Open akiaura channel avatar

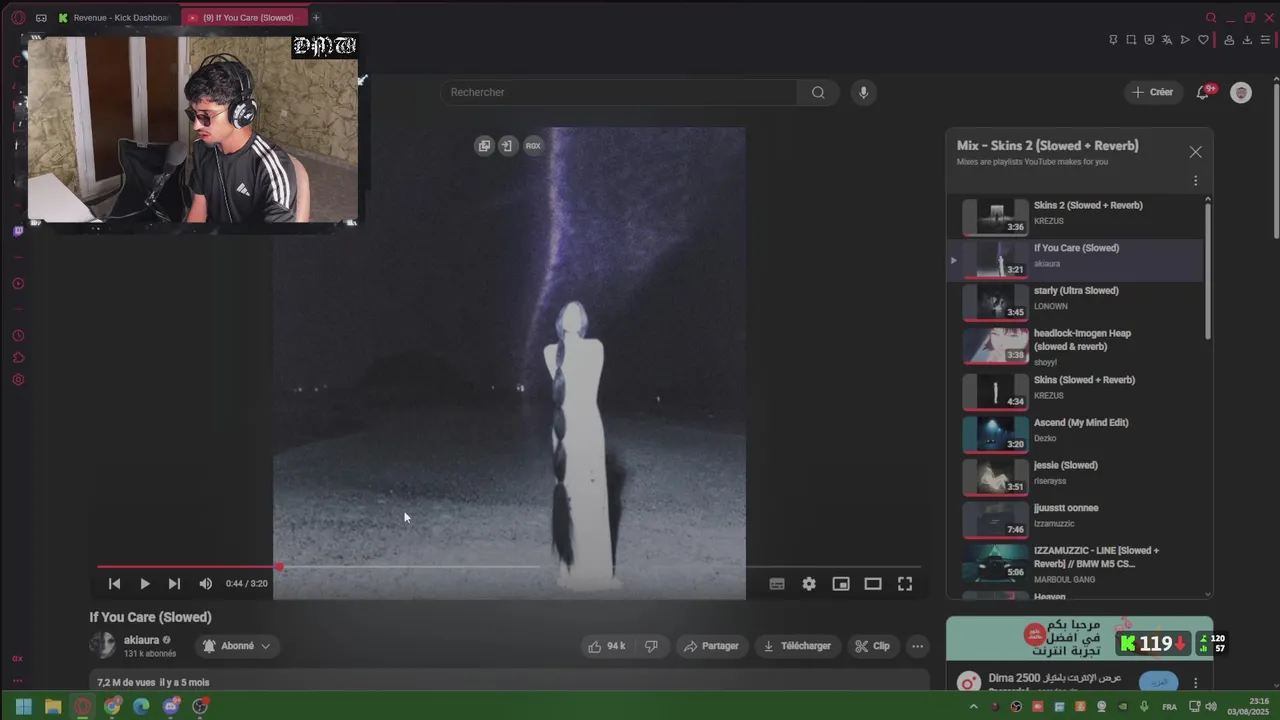(103, 646)
